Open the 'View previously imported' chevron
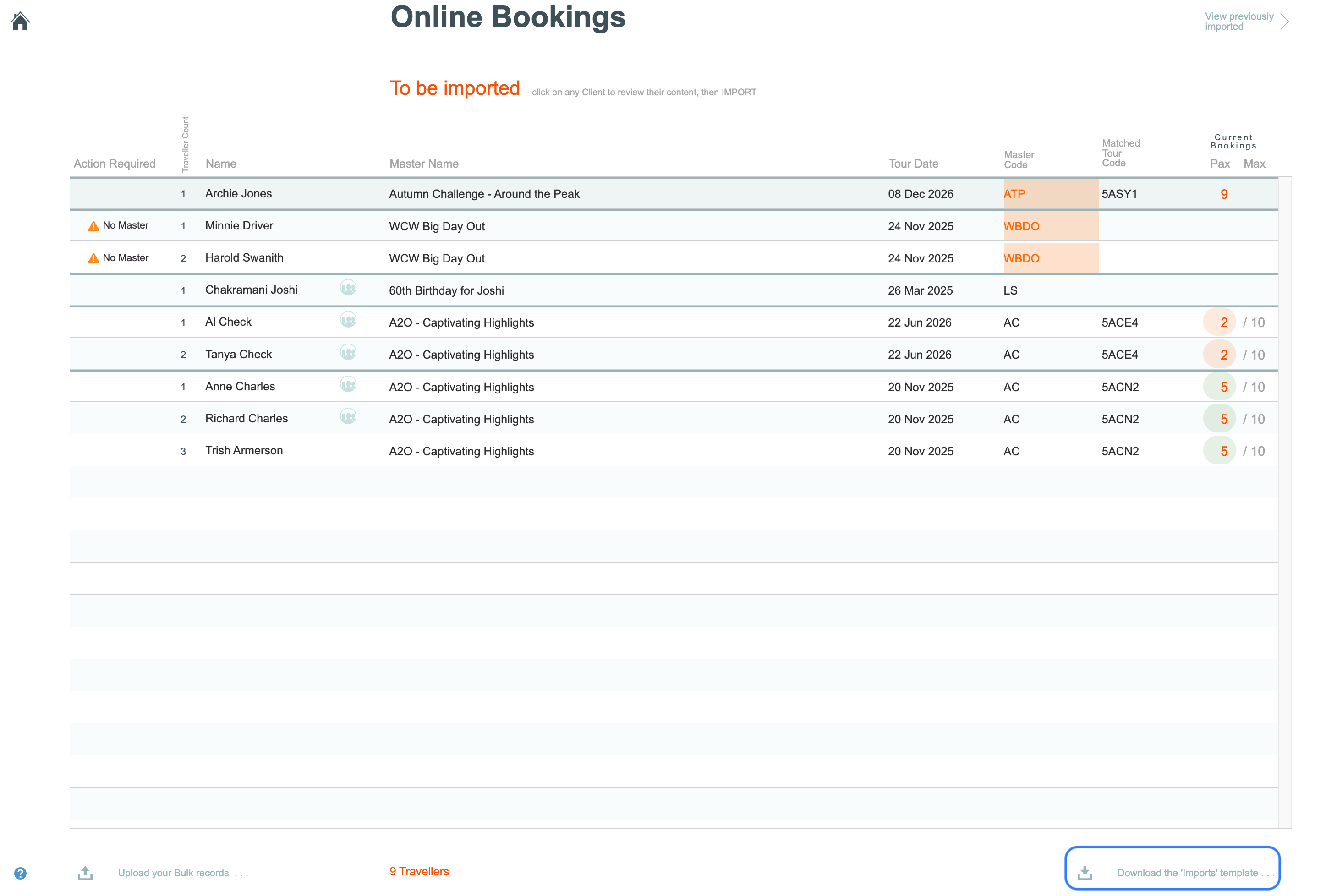Screen dimensions: 1326x896 pos(1284,21)
